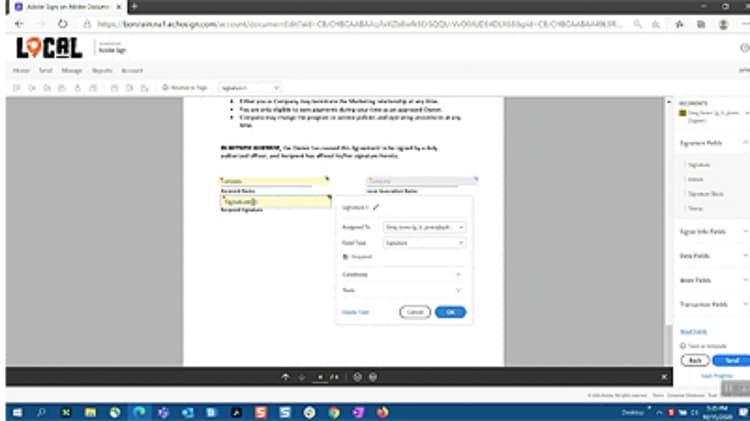Go to previous page with up arrow
750x421 pixels.
[x=285, y=377]
